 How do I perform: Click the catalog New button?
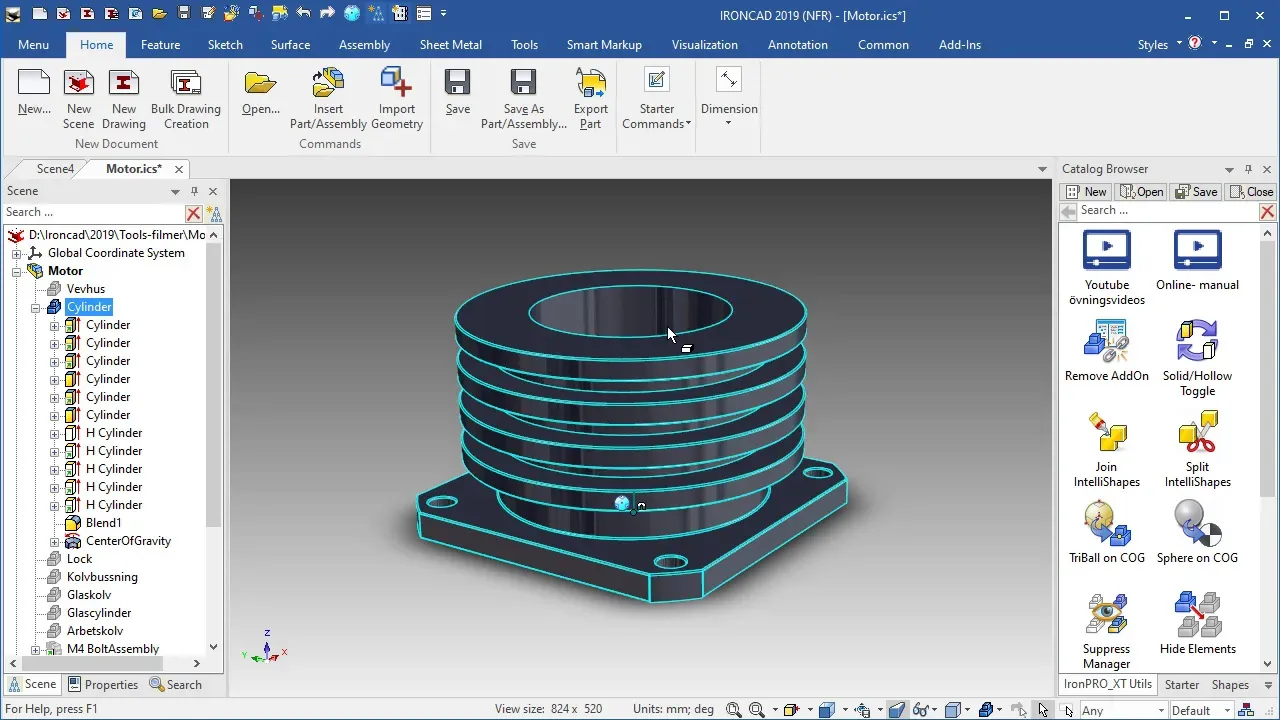click(1087, 192)
